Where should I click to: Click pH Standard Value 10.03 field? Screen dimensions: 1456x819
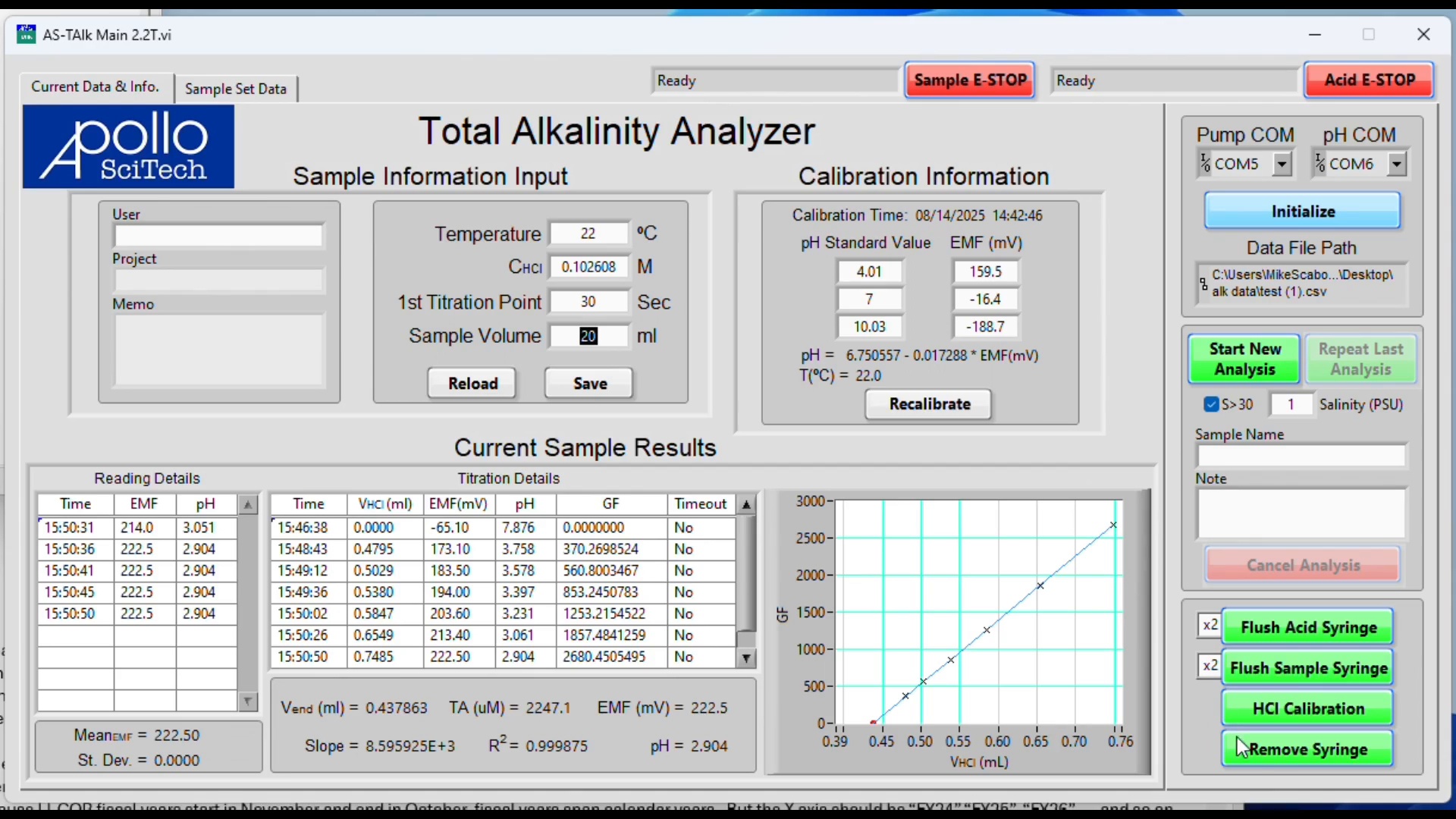869,327
